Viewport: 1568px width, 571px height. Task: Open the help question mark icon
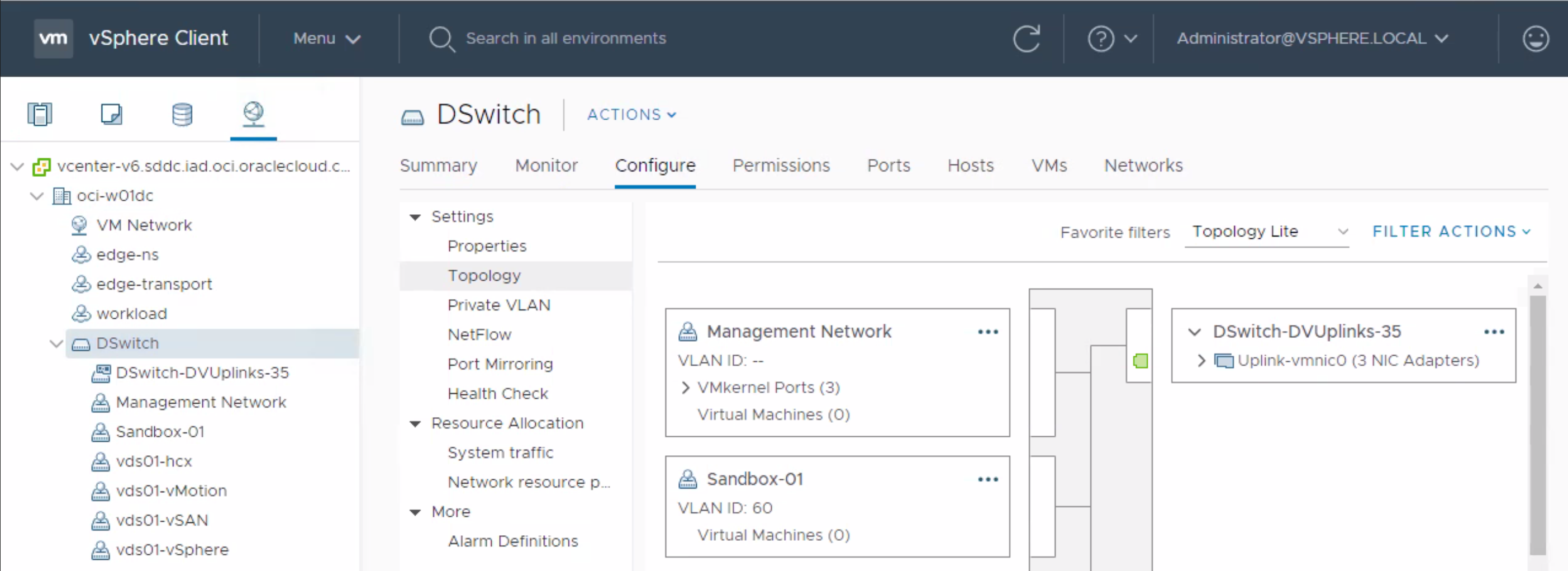[x=1100, y=39]
